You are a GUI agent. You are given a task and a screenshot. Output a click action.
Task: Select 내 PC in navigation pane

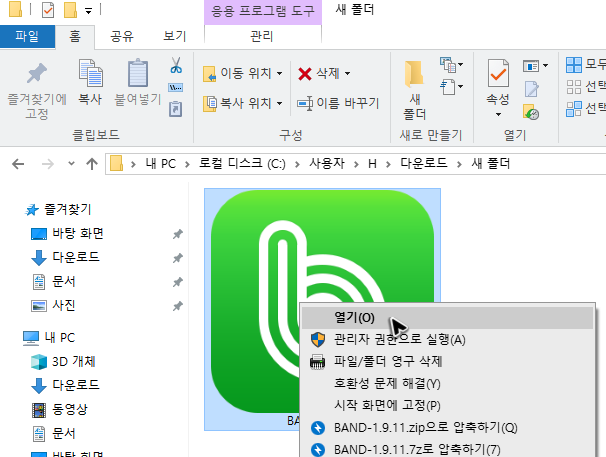[59, 338]
